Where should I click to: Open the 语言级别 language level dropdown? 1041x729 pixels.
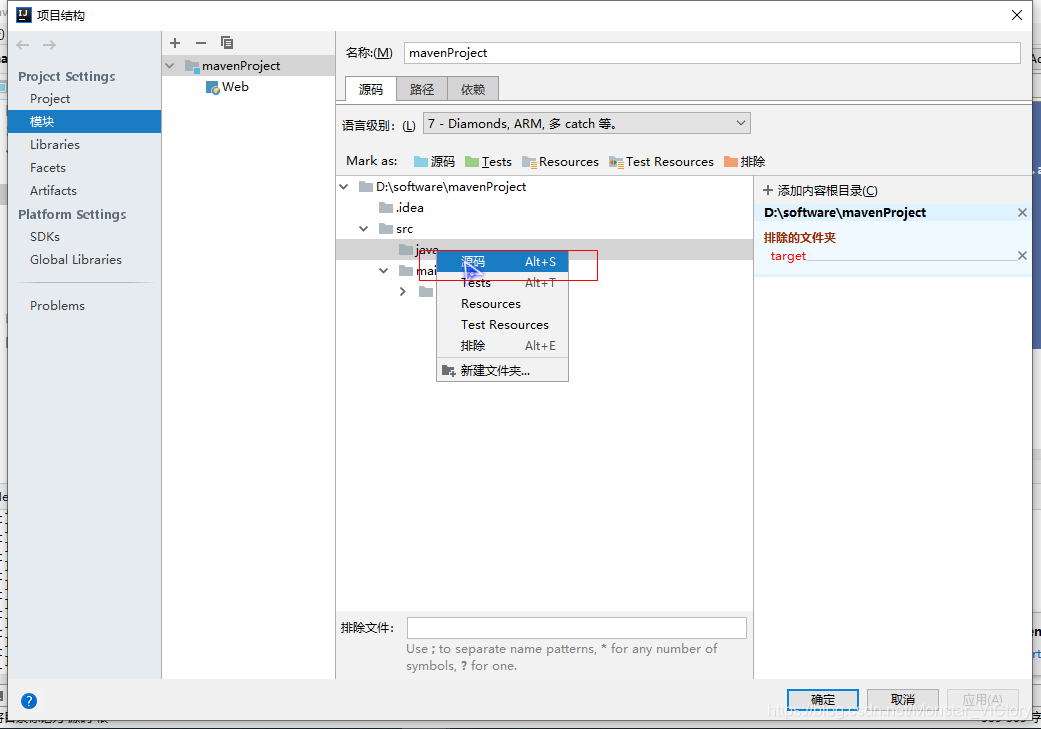click(x=587, y=123)
